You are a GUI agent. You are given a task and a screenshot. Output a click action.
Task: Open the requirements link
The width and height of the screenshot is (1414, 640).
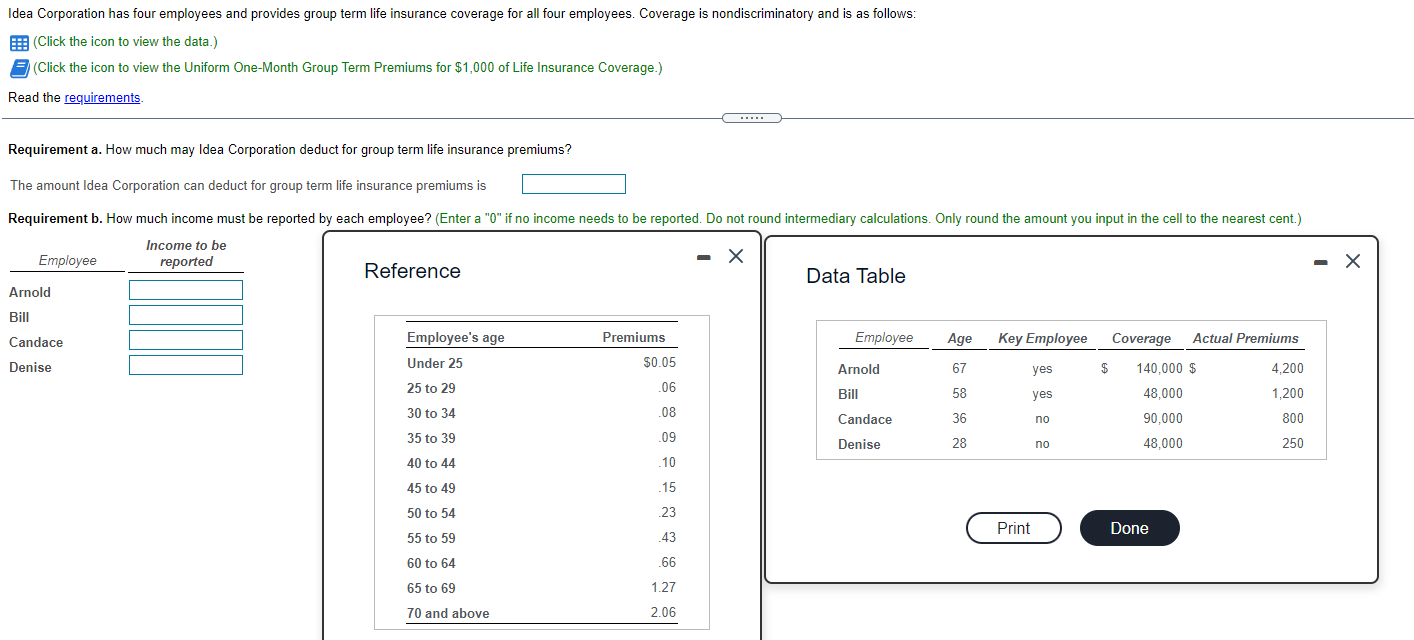pyautogui.click(x=102, y=97)
